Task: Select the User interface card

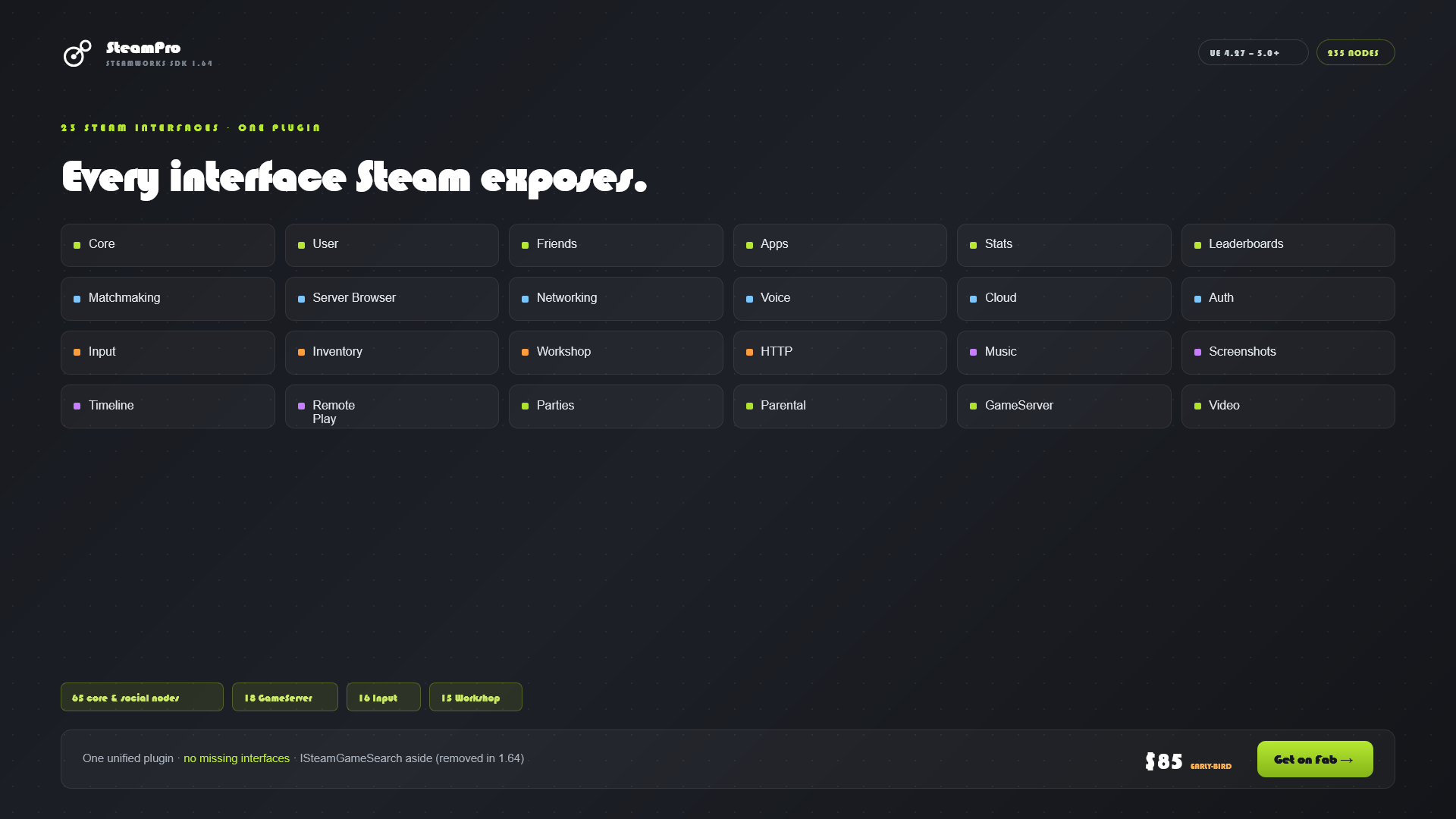Action: 391,245
